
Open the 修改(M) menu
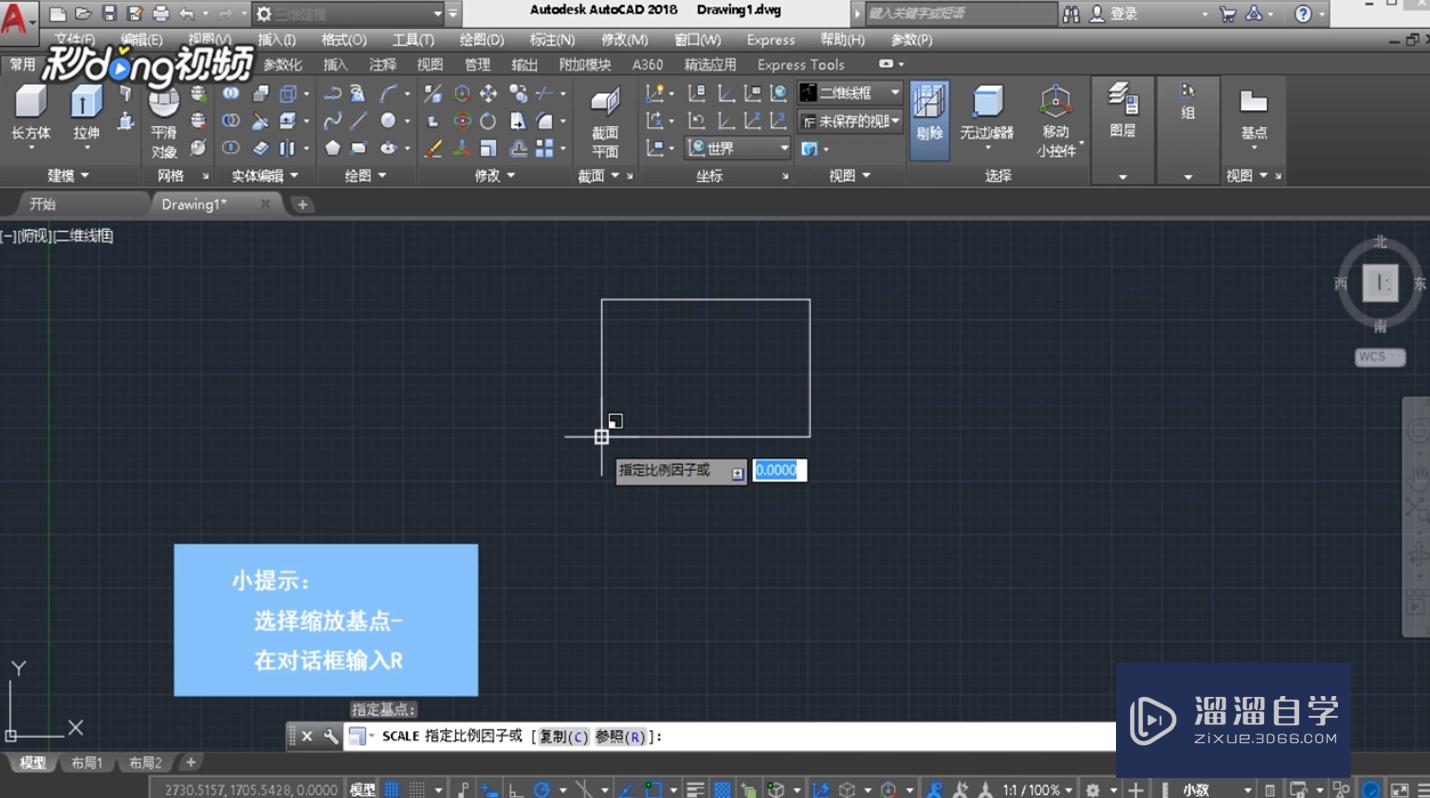click(624, 40)
